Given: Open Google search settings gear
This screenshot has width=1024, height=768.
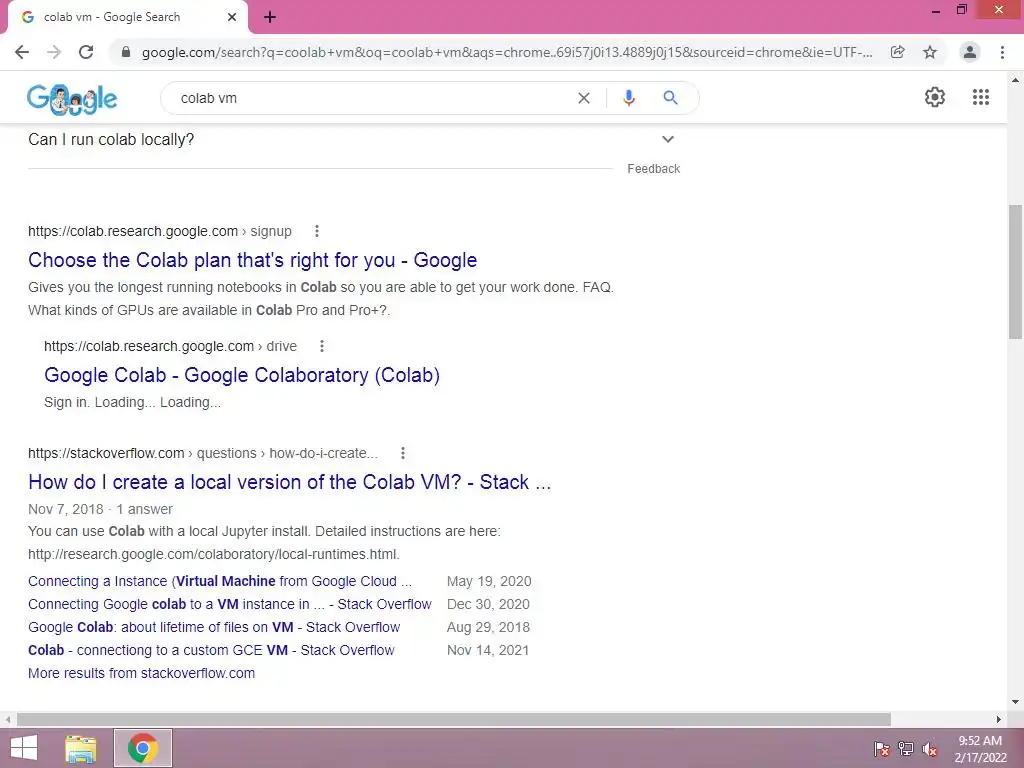Looking at the screenshot, I should tap(935, 97).
